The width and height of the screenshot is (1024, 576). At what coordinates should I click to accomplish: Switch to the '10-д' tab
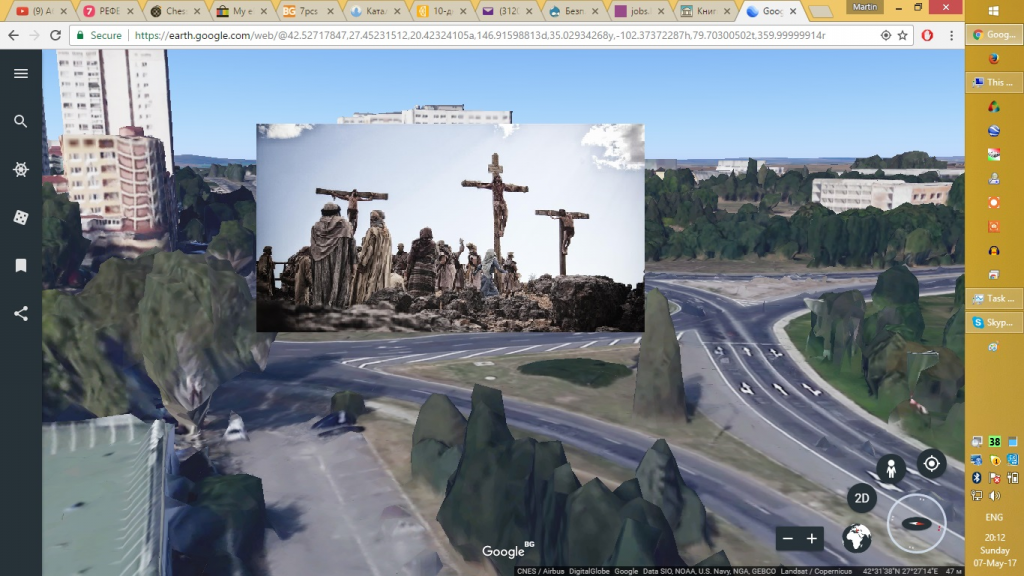pos(441,11)
